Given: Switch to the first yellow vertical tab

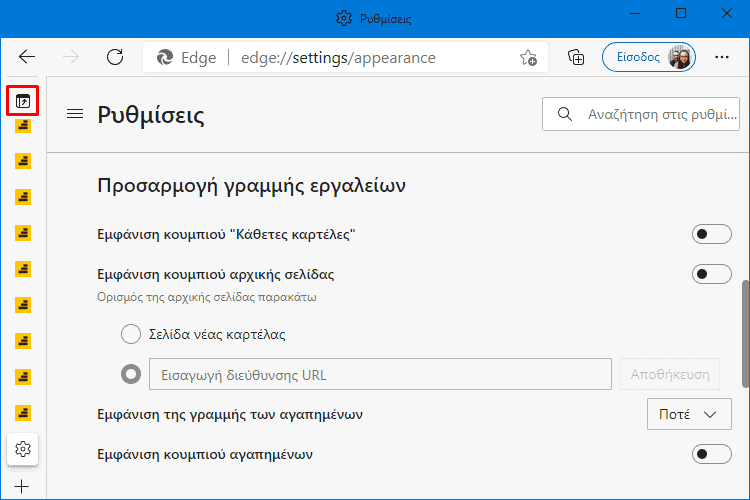Looking at the screenshot, I should 23,125.
